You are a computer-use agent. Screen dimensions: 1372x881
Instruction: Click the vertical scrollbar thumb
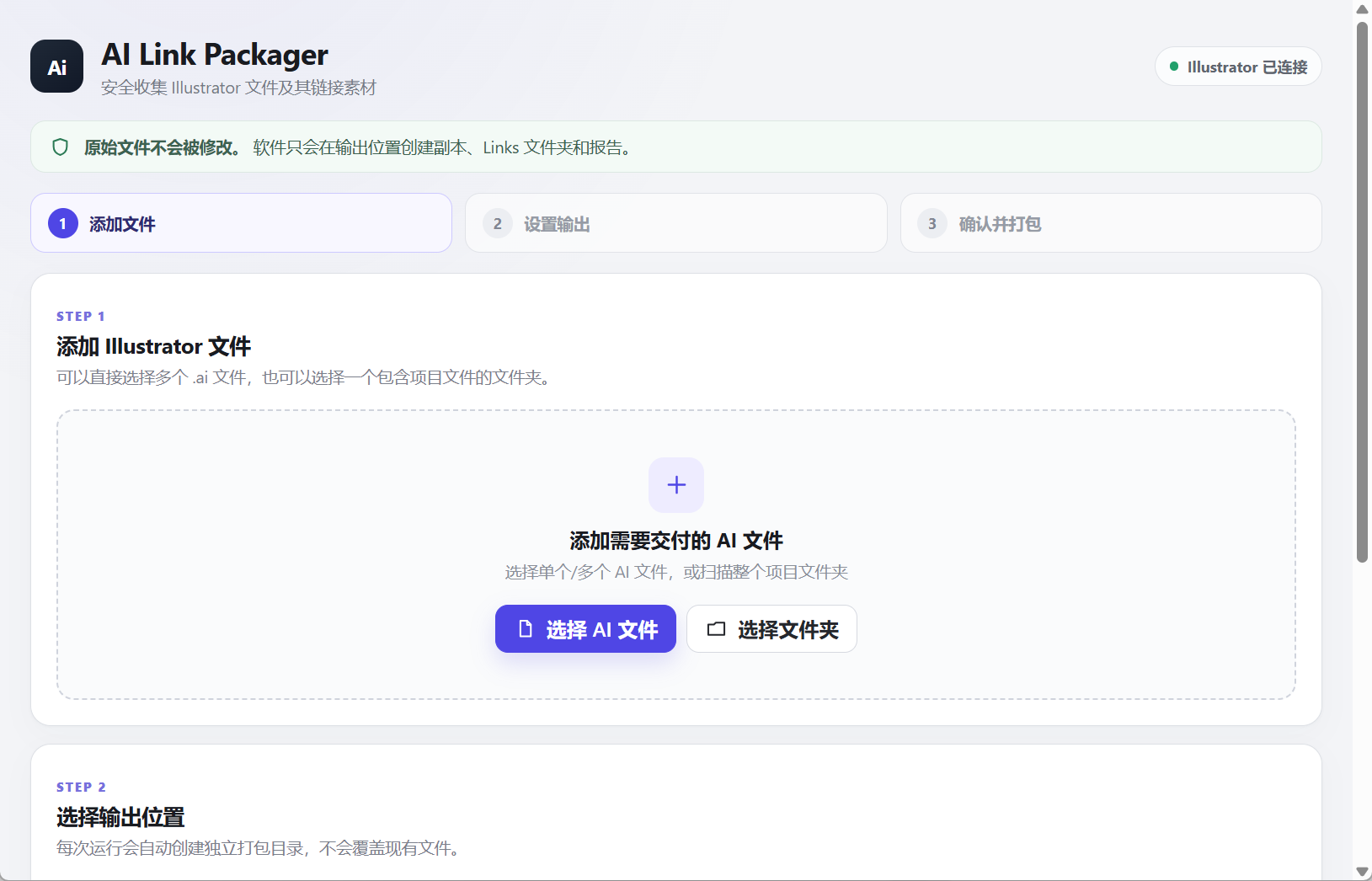tap(1362, 291)
